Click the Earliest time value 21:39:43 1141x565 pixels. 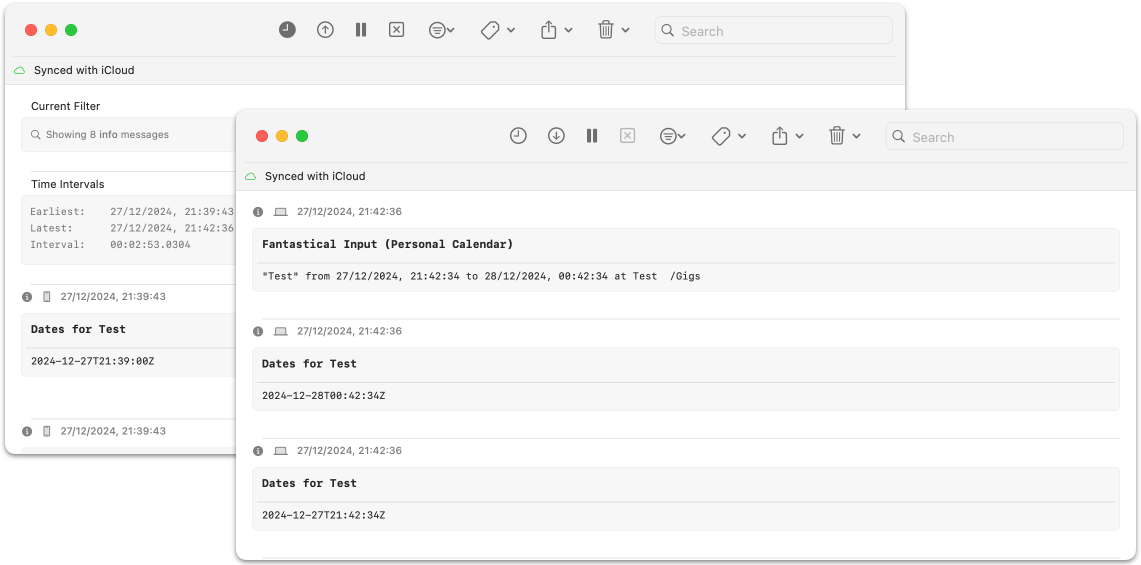point(207,212)
